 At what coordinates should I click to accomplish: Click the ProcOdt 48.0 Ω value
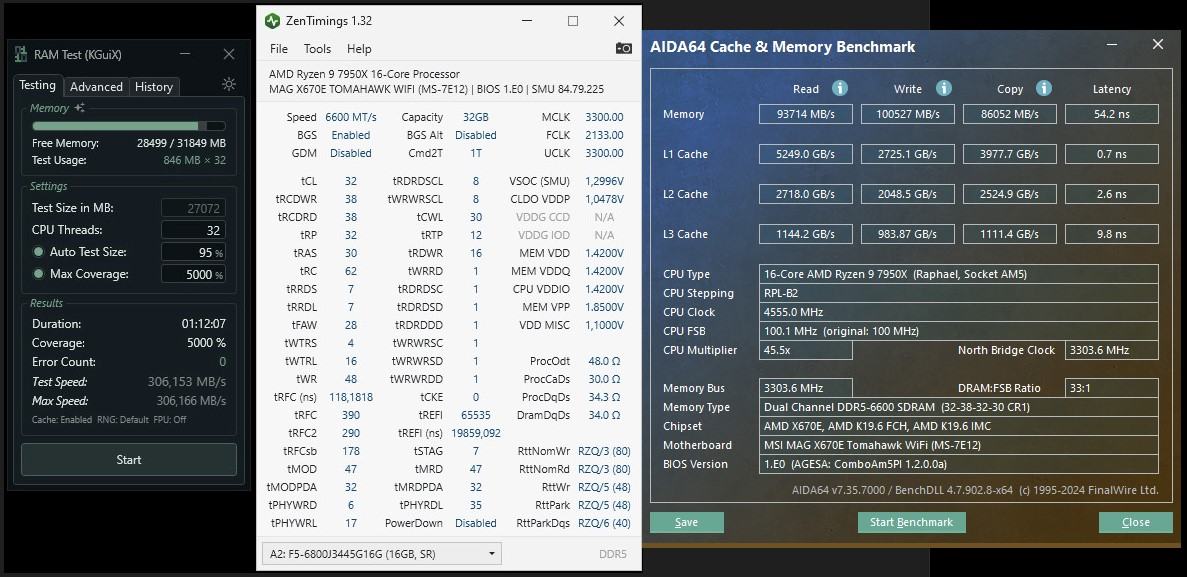pos(604,361)
